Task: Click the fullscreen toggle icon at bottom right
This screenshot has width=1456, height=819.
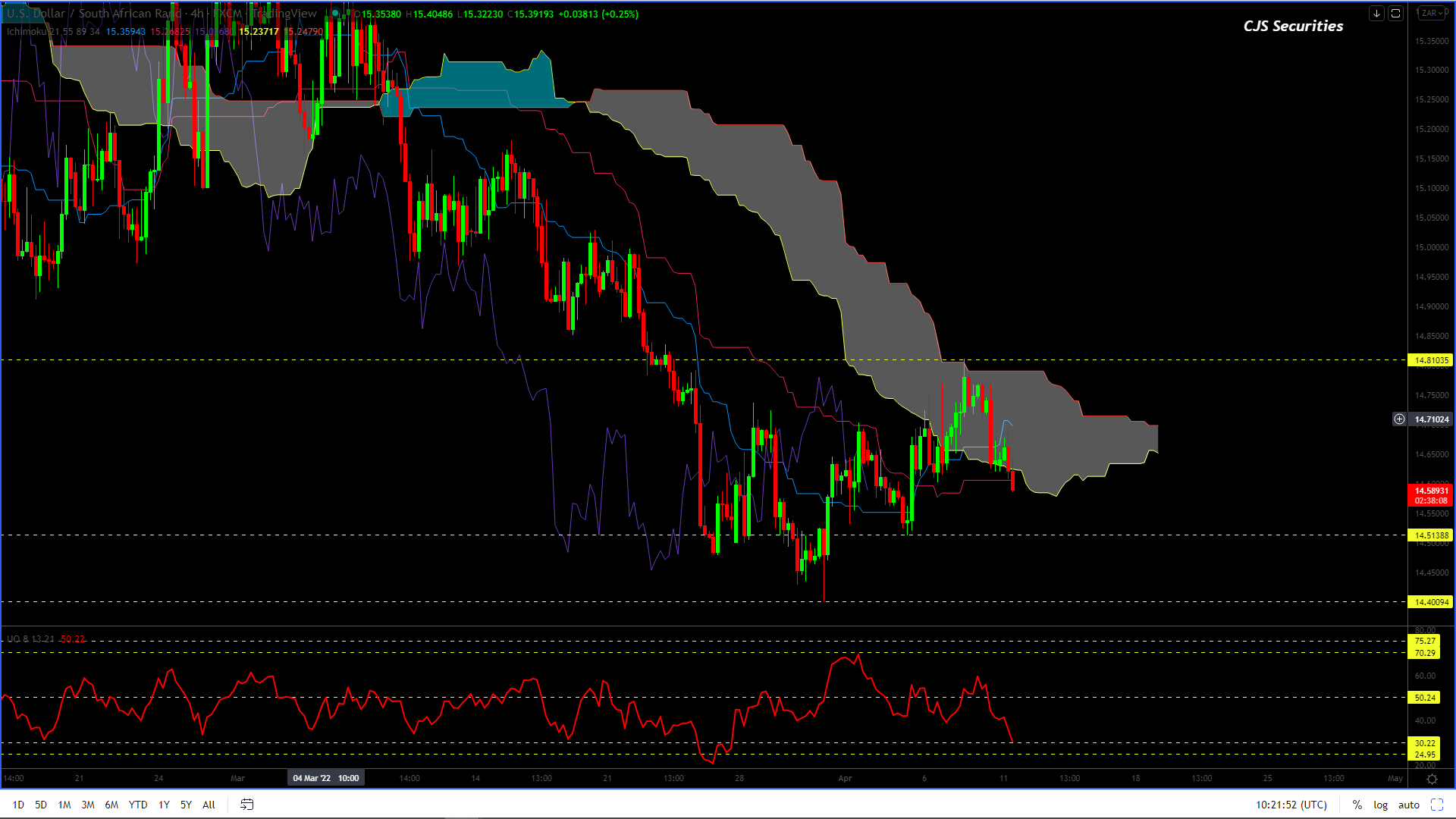Action: pos(1436,805)
